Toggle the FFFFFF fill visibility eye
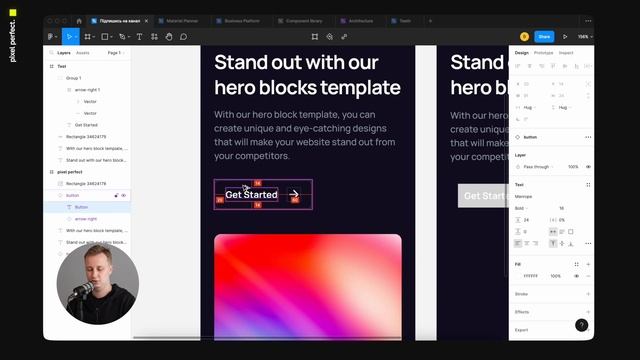Image resolution: width=640 pixels, height=360 pixels. click(x=576, y=276)
